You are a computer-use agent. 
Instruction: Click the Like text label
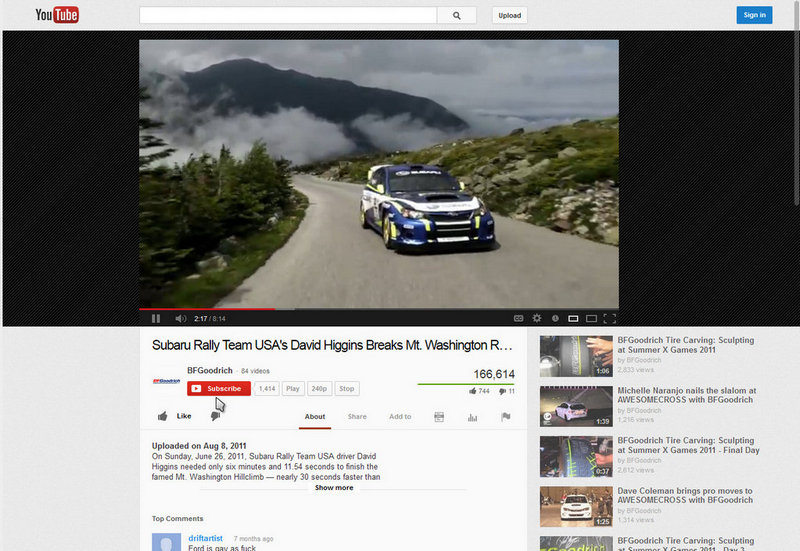pyautogui.click(x=184, y=416)
